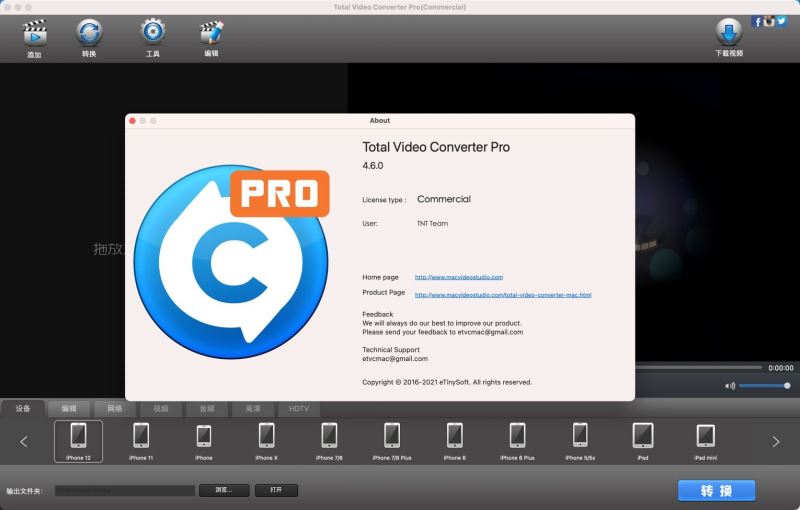800x510 pixels.
Task: Click the 添加 (Add) clapperboard icon
Action: (34, 33)
